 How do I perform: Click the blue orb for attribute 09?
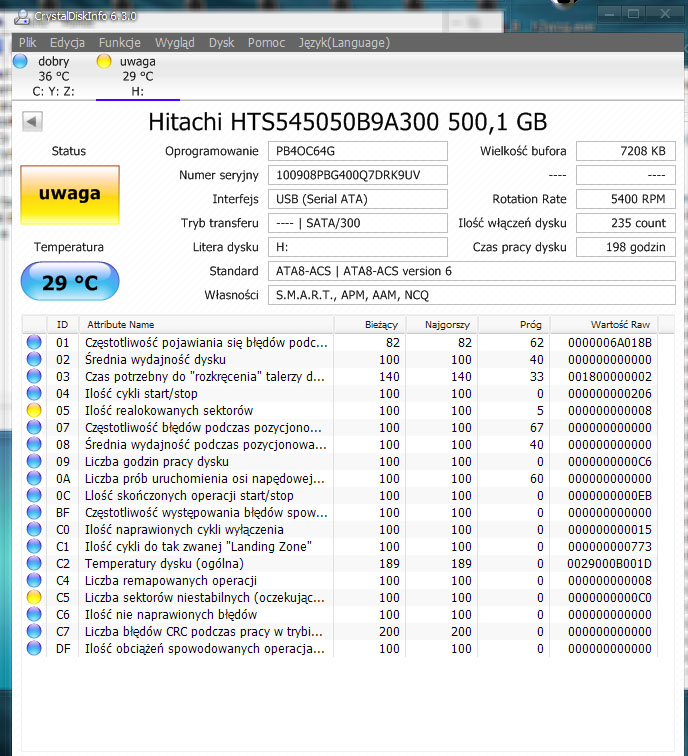(34, 461)
